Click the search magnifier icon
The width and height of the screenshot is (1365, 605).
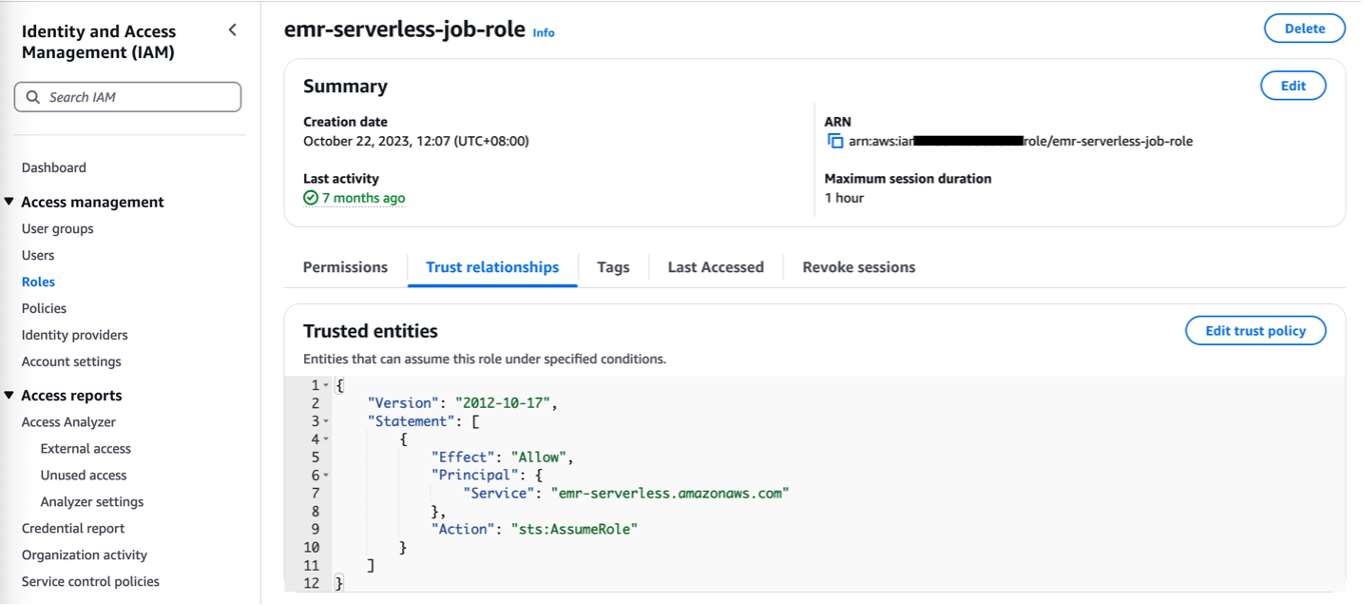click(33, 97)
